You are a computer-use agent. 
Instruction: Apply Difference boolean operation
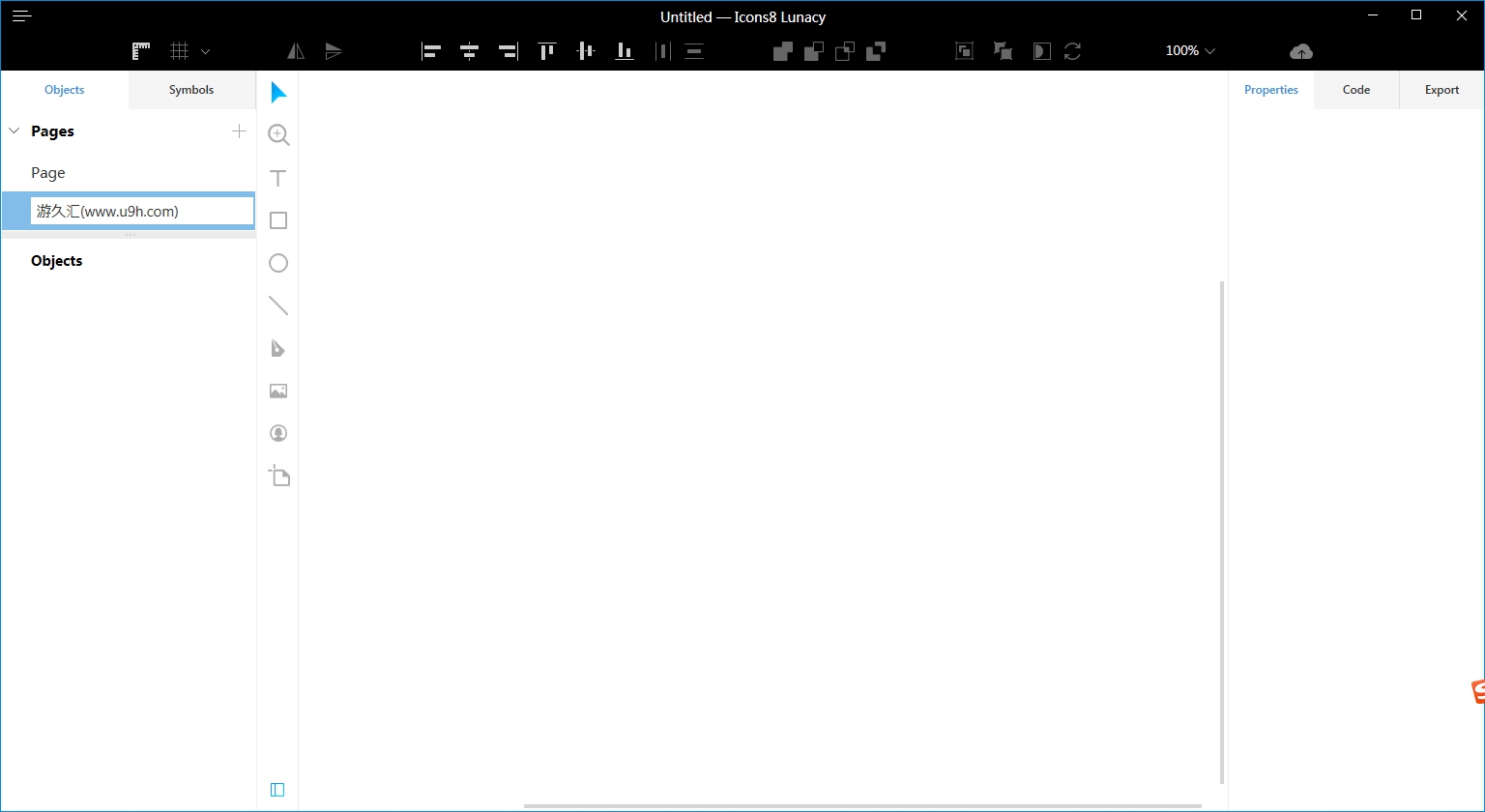876,51
